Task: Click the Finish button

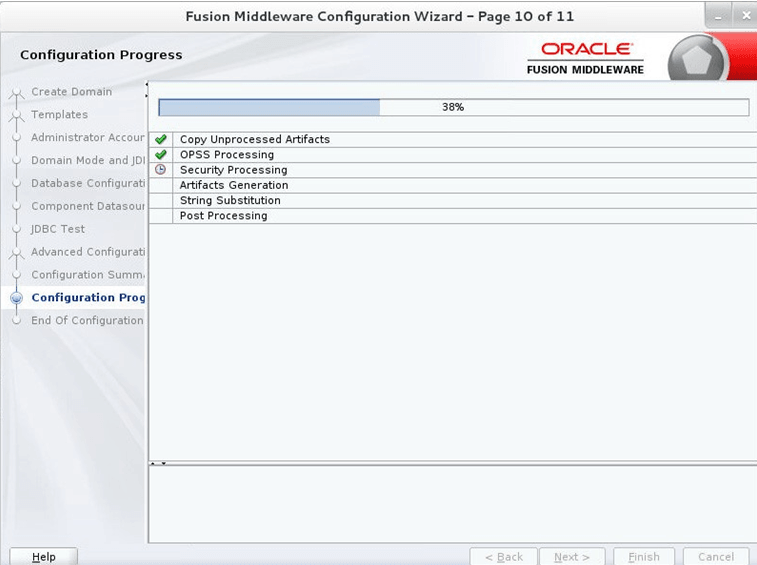Action: point(644,557)
